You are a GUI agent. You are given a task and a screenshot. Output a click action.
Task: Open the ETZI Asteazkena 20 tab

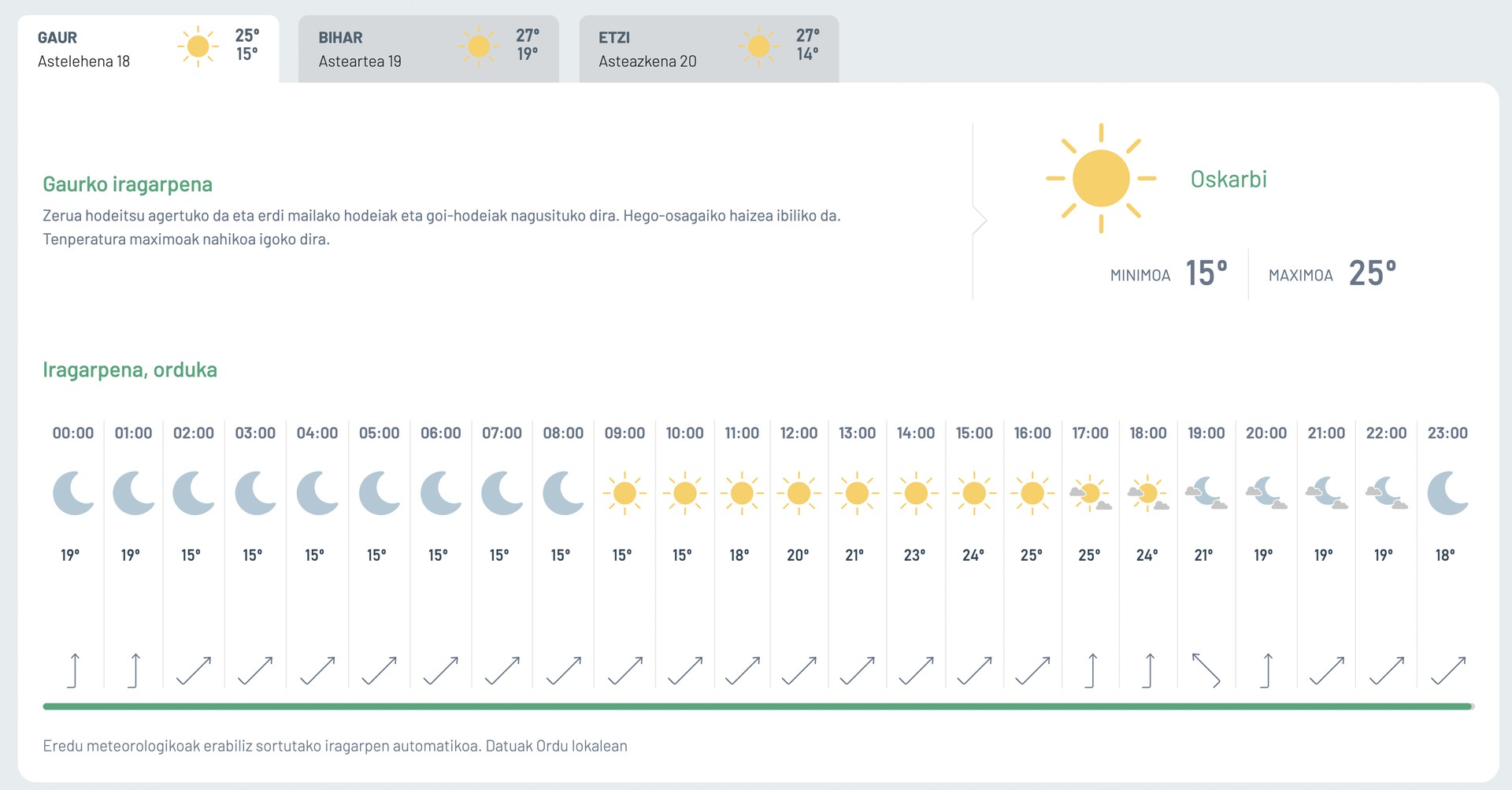click(709, 49)
